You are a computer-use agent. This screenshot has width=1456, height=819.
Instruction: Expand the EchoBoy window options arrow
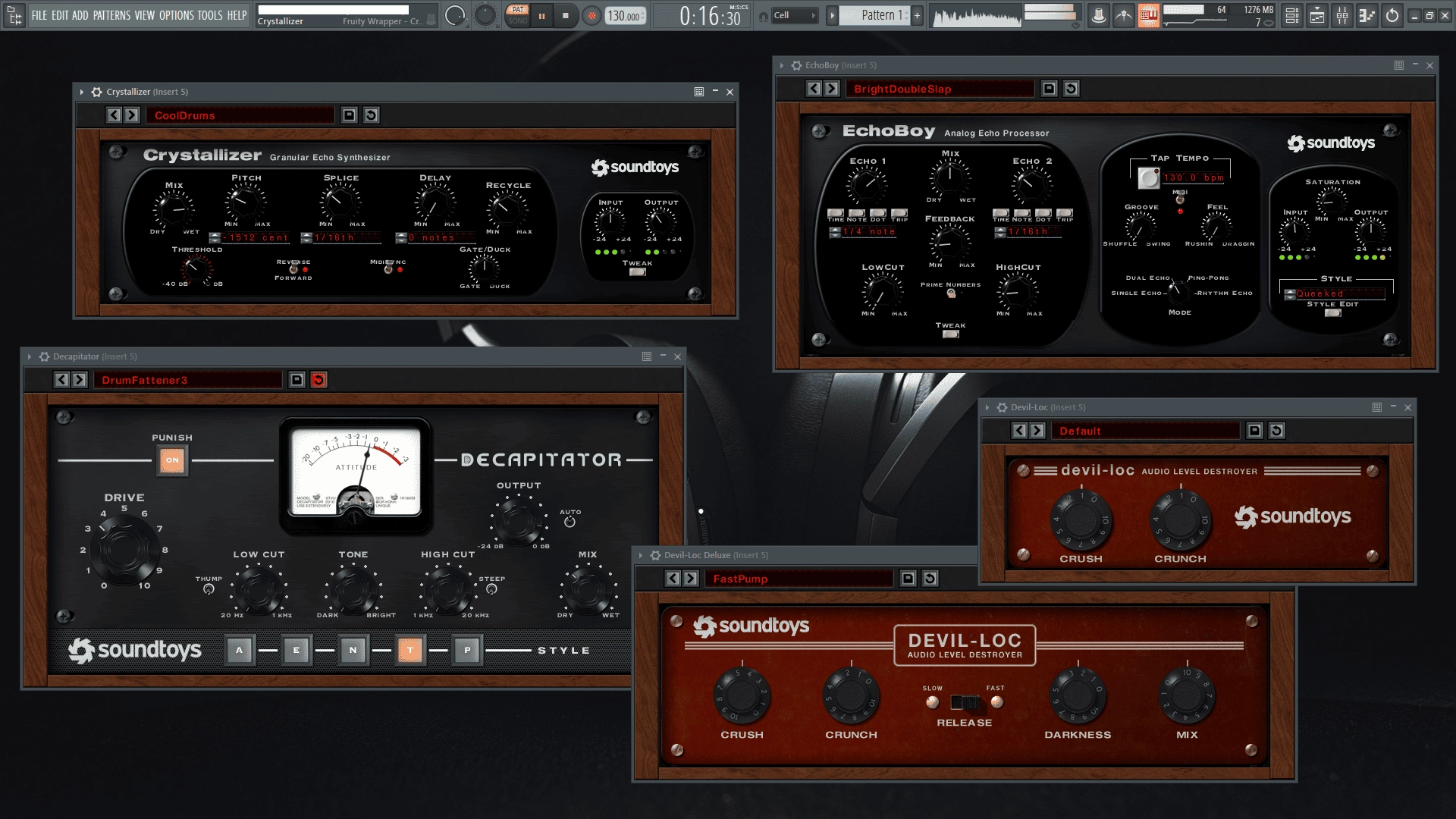tap(782, 65)
